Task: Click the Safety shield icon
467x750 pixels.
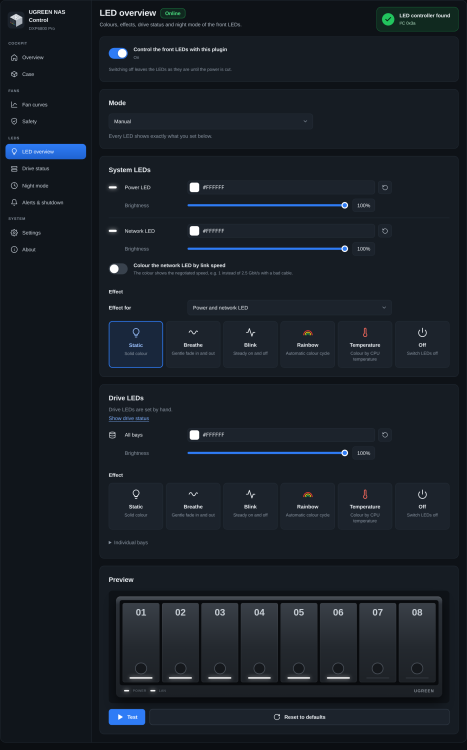Action: pyautogui.click(x=14, y=121)
